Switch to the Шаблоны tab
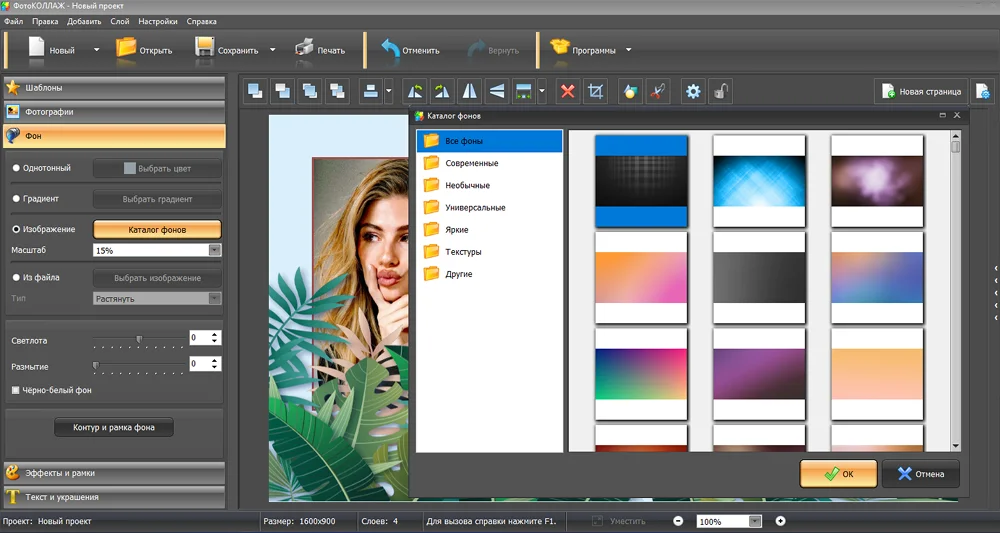 114,88
